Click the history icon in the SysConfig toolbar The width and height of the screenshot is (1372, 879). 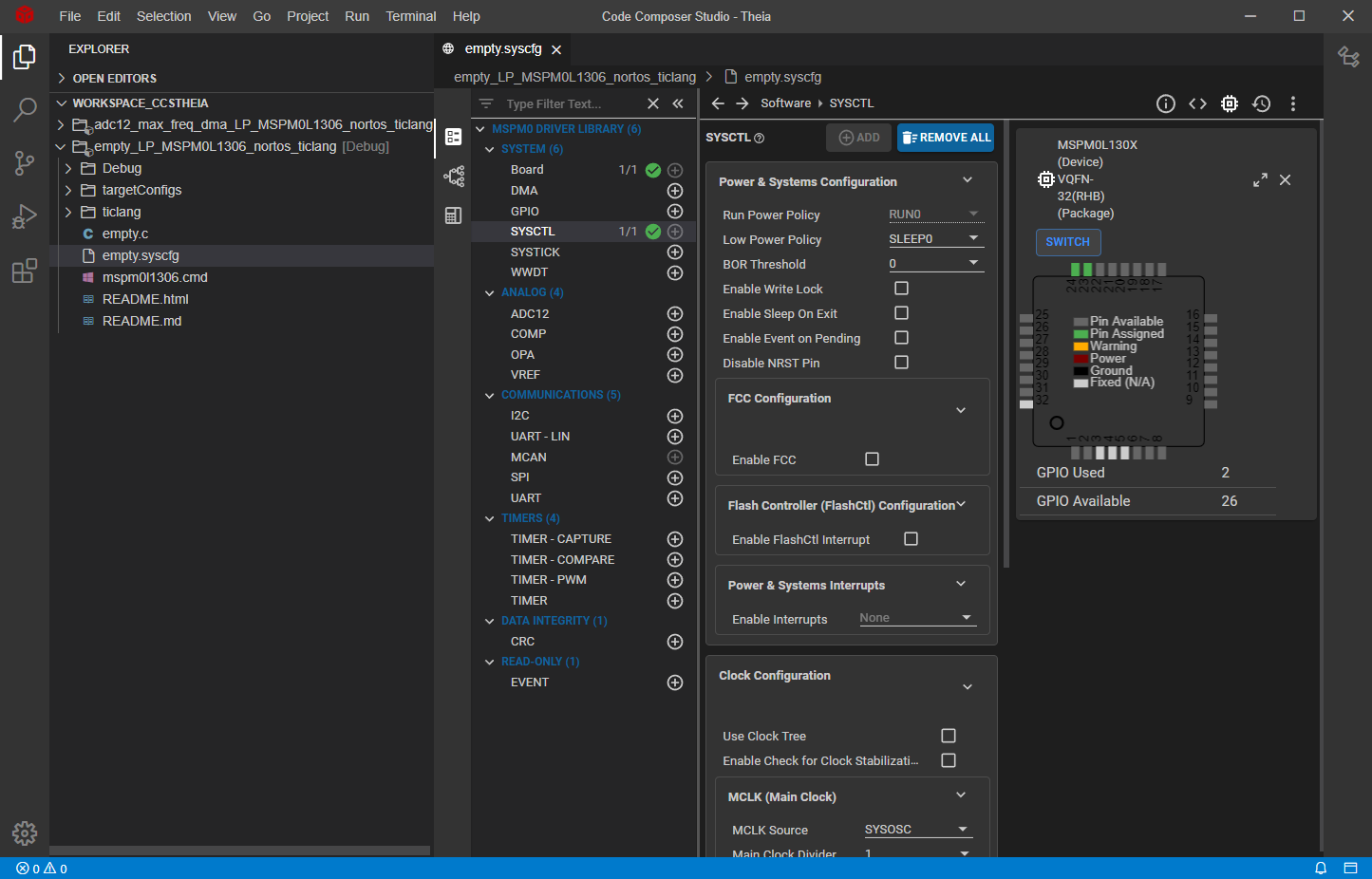coord(1261,103)
